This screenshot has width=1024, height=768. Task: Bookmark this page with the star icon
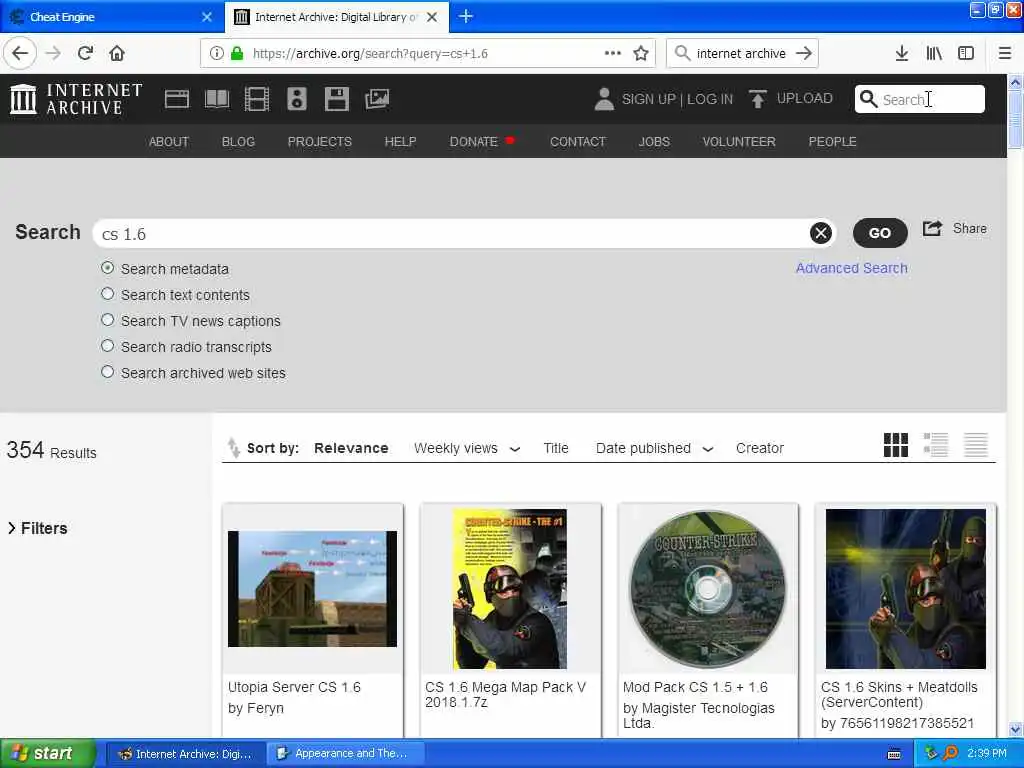point(641,53)
